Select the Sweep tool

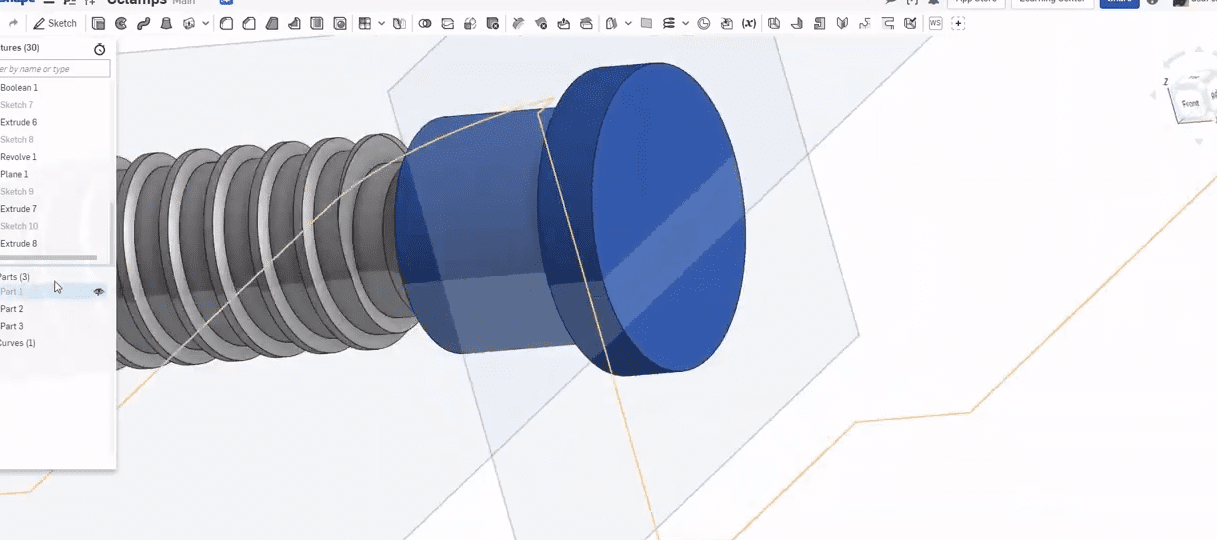point(143,23)
